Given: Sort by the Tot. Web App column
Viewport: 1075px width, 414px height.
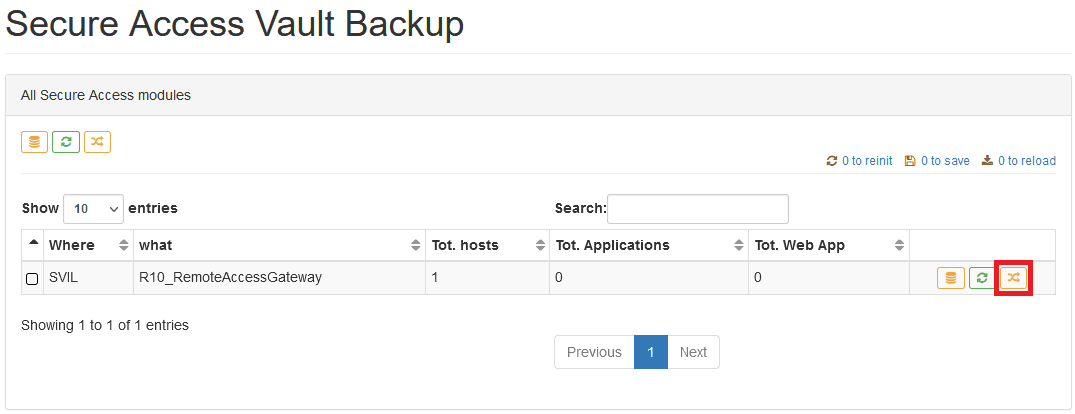Looking at the screenshot, I should (x=829, y=245).
